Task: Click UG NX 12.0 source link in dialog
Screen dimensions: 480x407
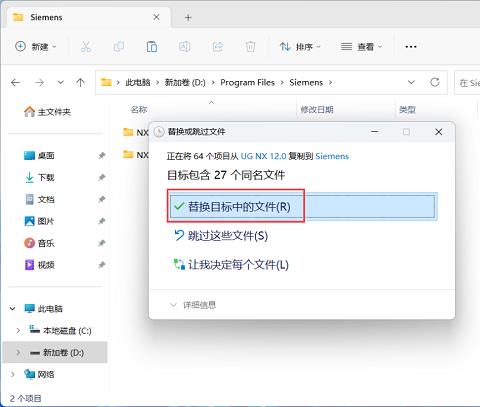Action: click(263, 156)
